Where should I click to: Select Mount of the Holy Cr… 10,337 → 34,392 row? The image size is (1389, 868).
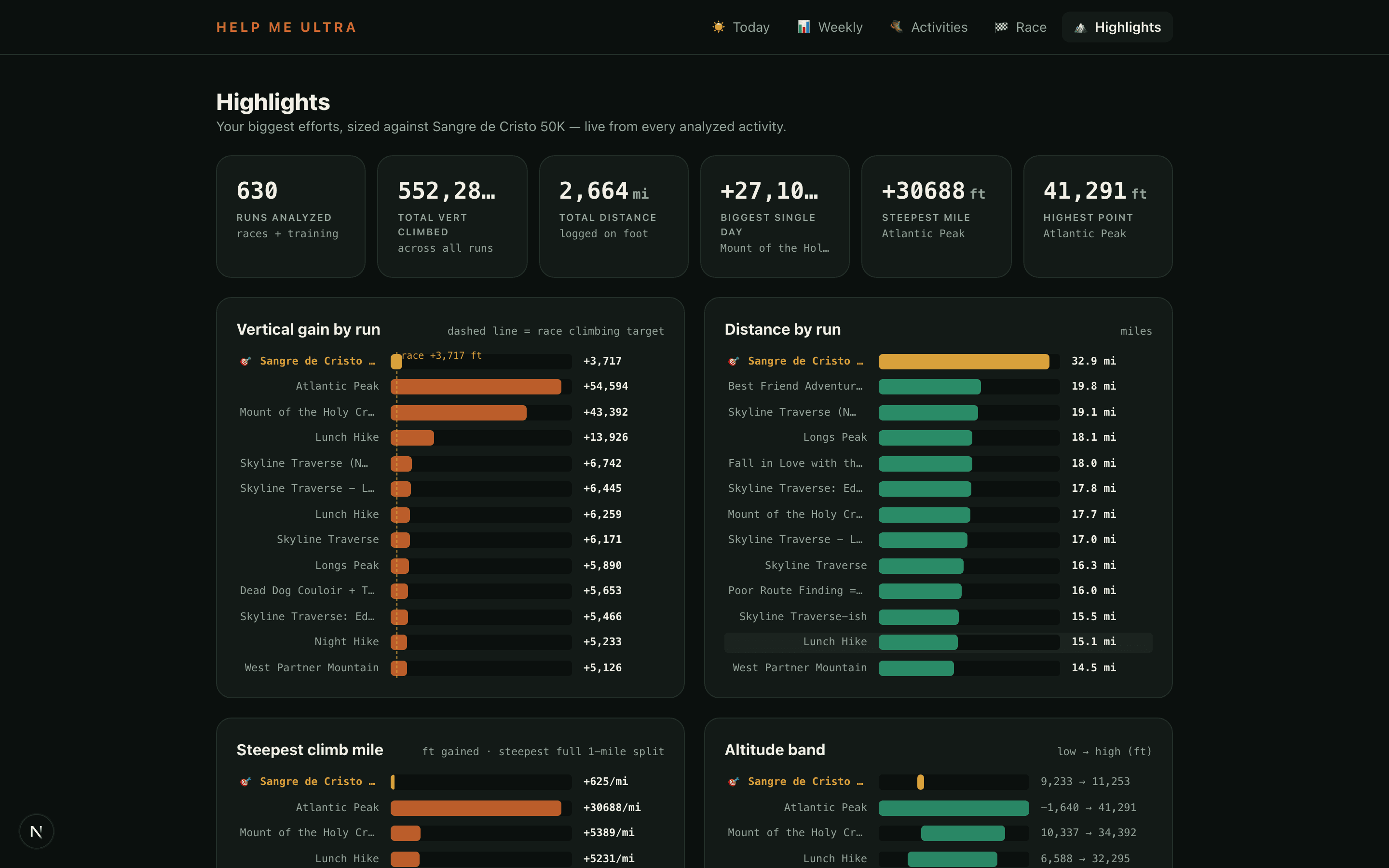938,833
